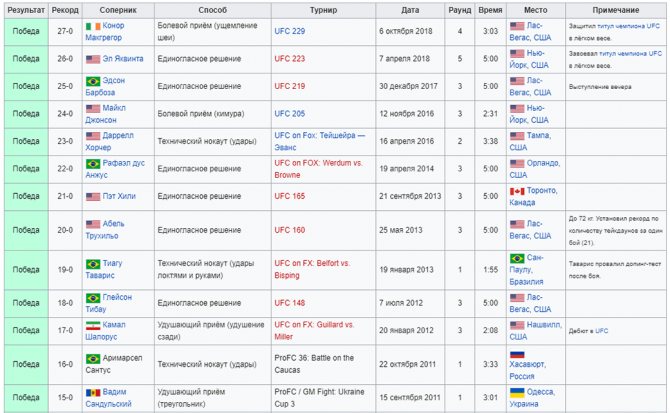Click the US flag beside Тампа, США
Viewport: 670px width, 413px height.
[517, 136]
